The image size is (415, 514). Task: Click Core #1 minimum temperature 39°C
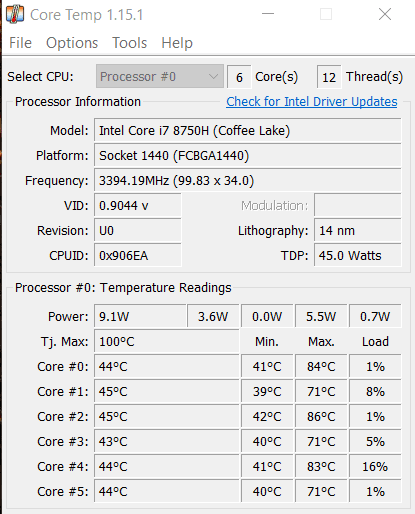click(x=267, y=392)
